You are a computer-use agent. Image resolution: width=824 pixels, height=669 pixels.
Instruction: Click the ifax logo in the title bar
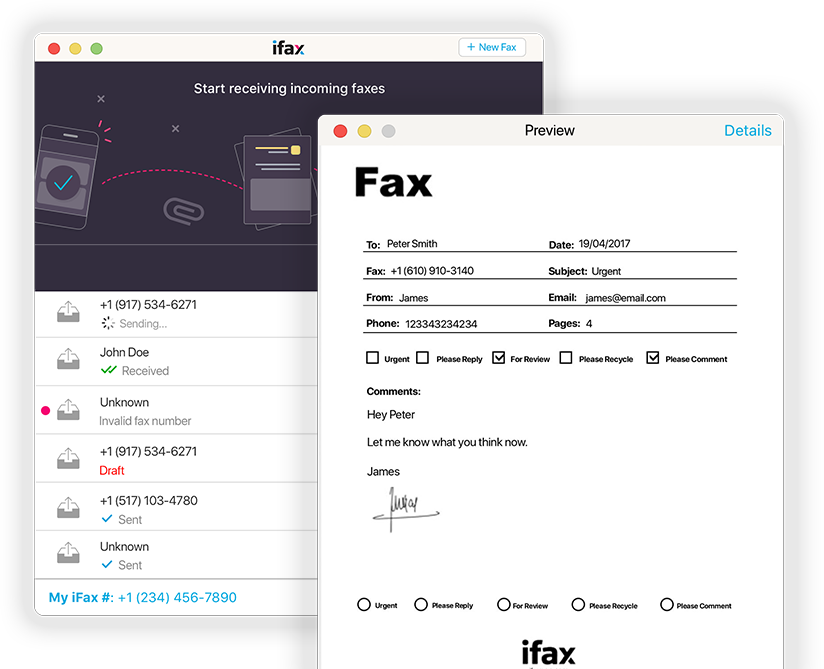288,46
